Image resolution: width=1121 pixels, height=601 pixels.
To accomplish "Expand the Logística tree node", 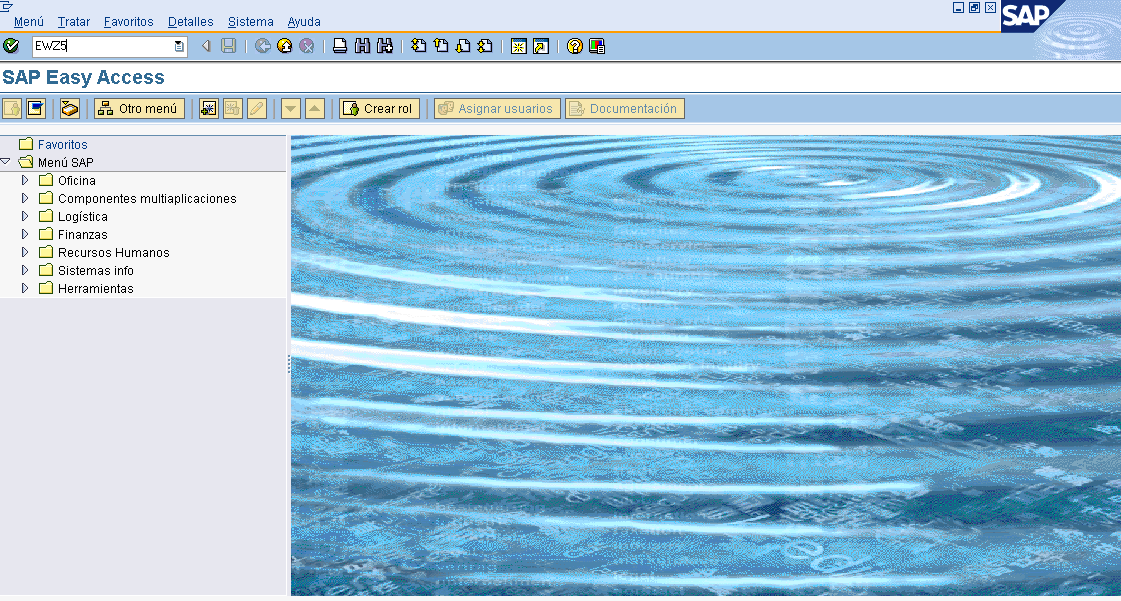I will click(x=26, y=216).
